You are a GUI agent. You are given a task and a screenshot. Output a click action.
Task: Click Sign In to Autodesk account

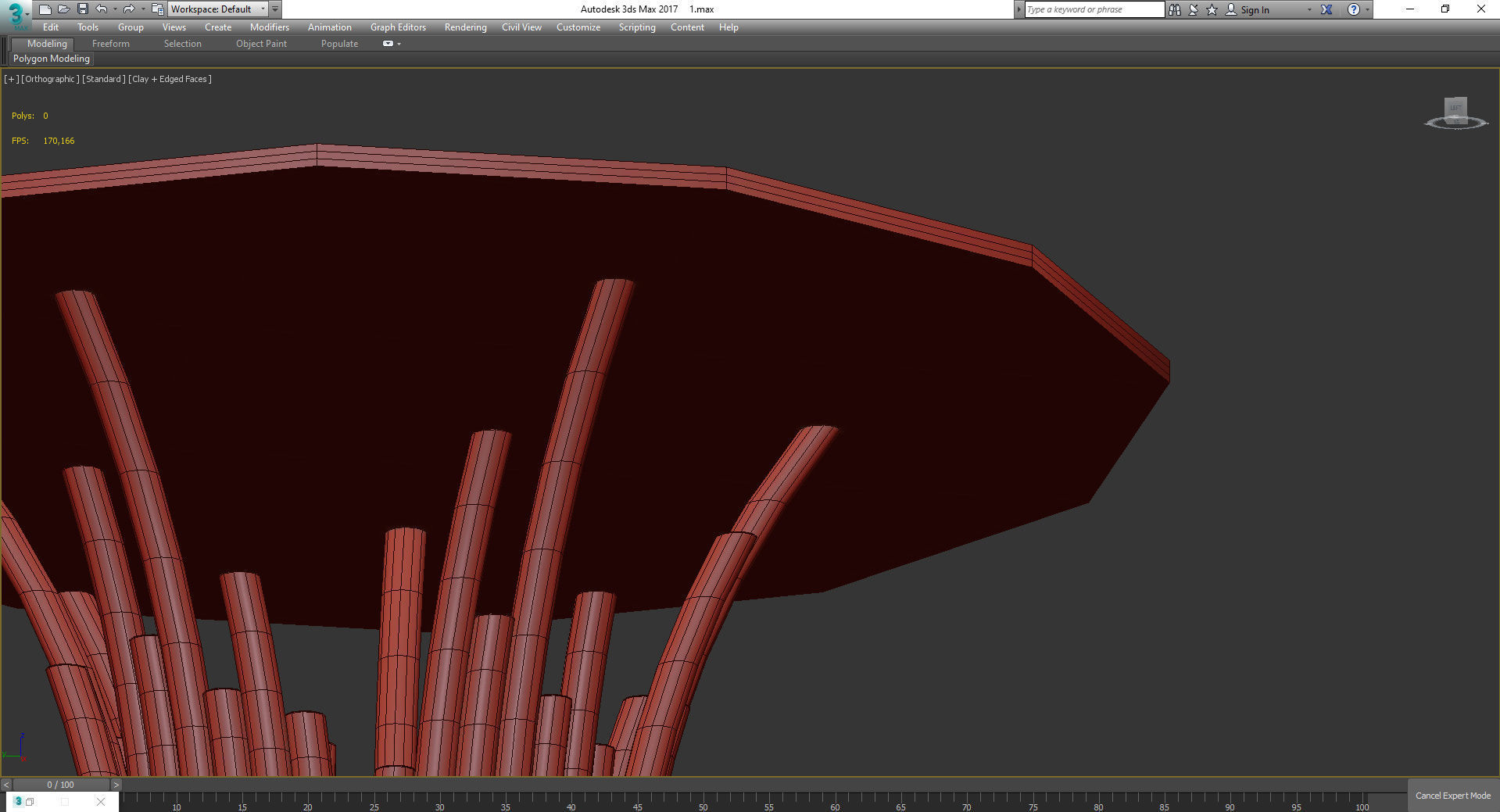[1255, 9]
